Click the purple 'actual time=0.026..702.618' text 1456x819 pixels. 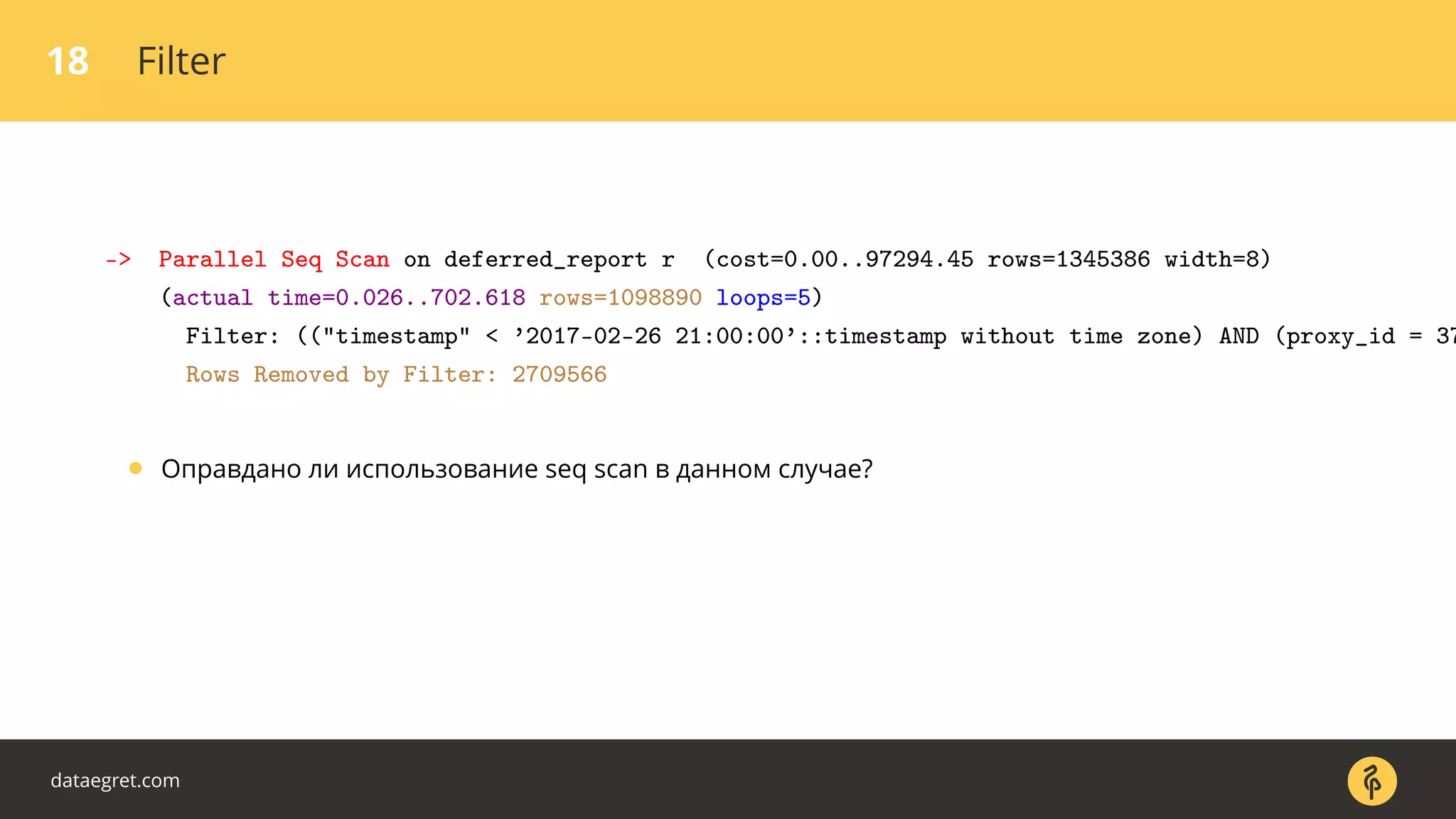pyautogui.click(x=349, y=298)
